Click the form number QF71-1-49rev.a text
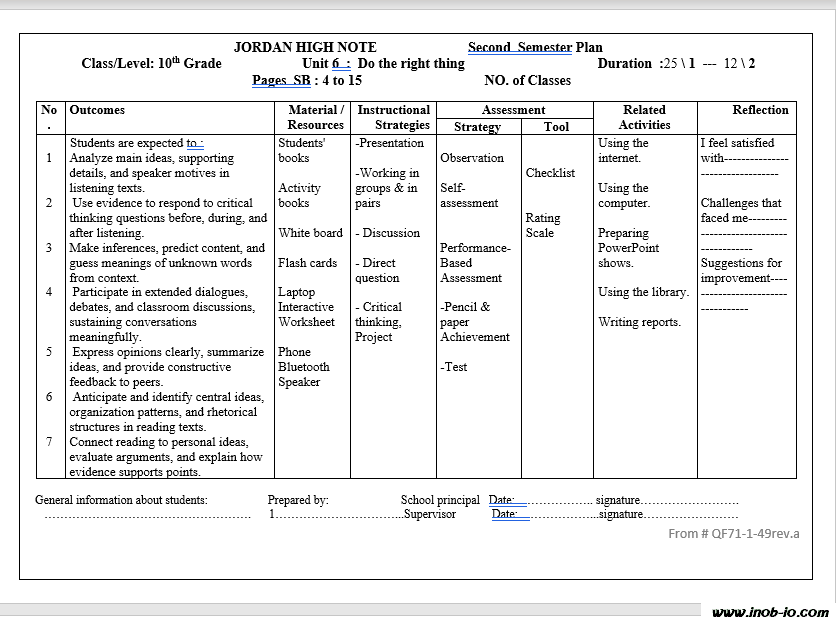The image size is (836, 618). click(733, 533)
